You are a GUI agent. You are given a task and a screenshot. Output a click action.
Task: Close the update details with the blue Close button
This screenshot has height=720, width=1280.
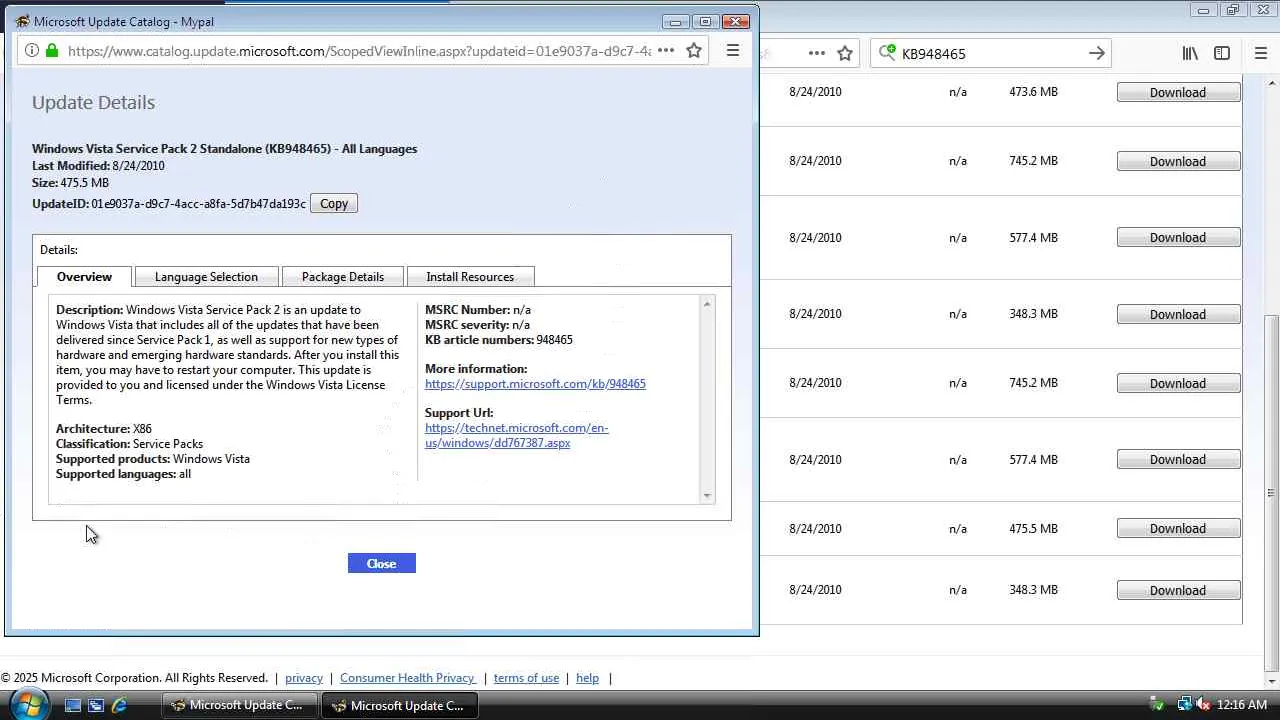tap(381, 564)
